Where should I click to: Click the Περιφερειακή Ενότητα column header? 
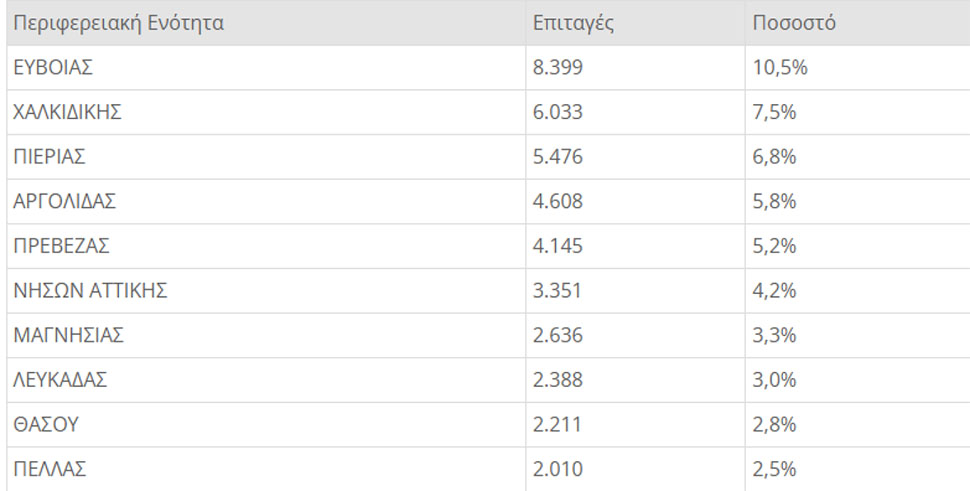coord(118,23)
